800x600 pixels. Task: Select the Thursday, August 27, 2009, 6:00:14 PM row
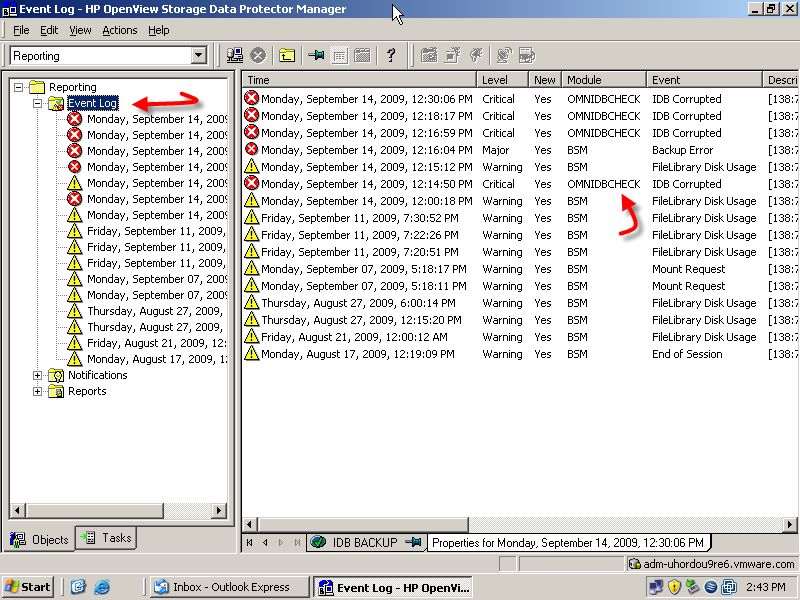[x=519, y=303]
